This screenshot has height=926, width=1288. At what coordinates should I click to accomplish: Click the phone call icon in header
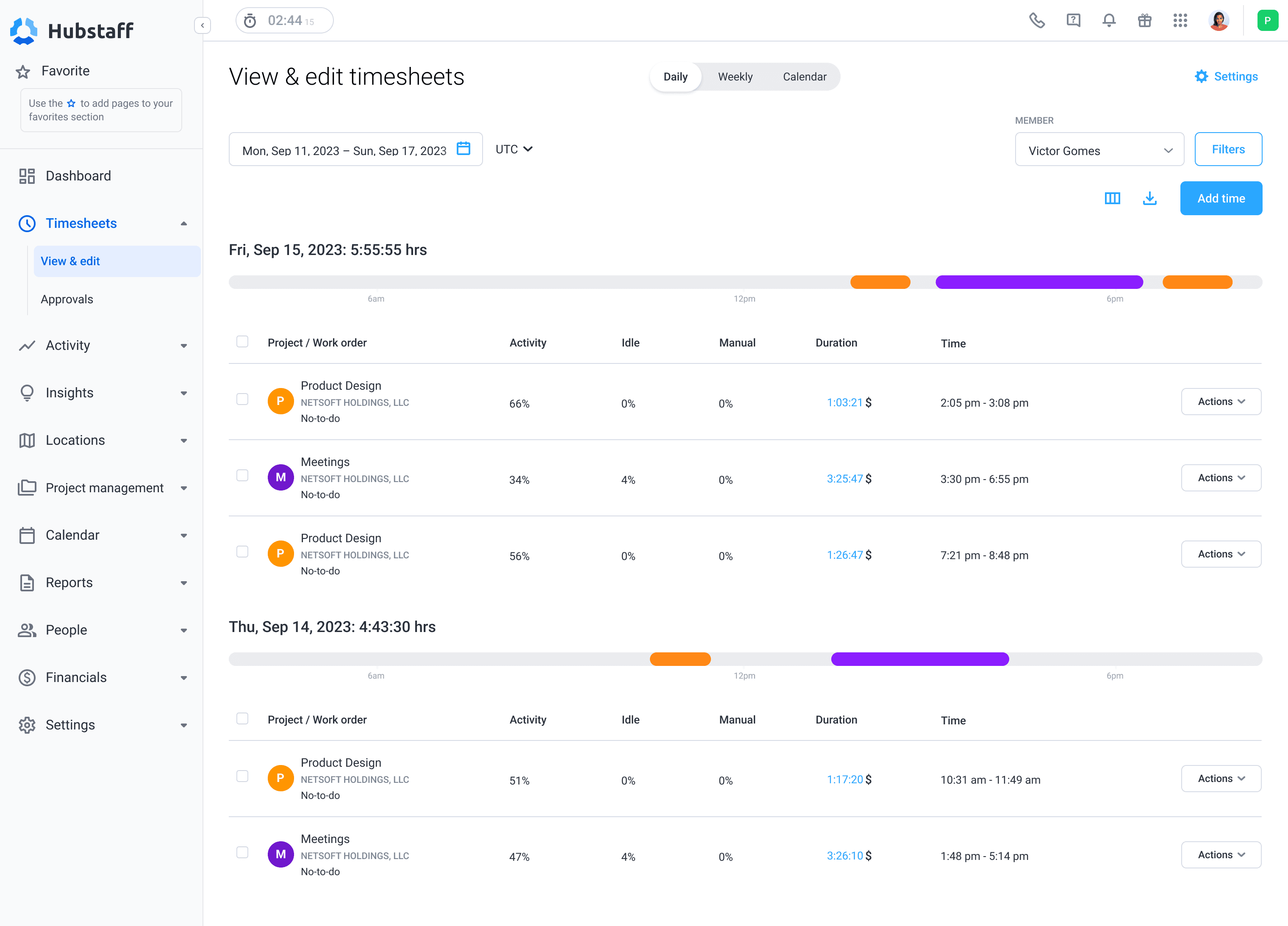click(1037, 21)
